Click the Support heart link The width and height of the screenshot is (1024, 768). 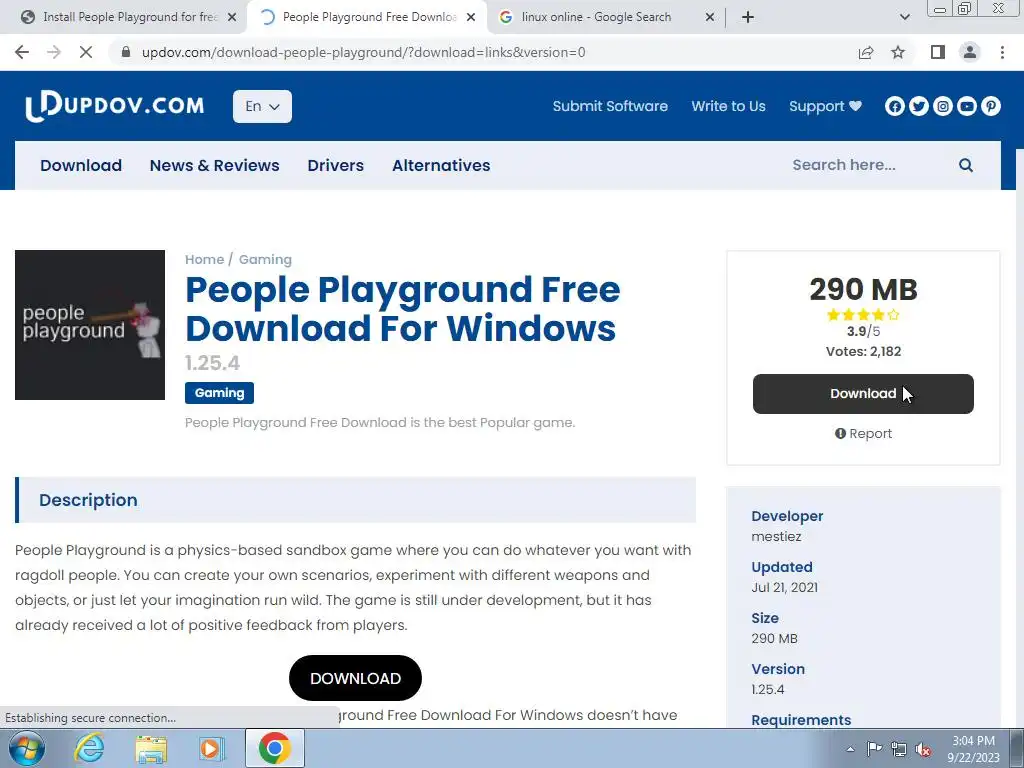(x=825, y=106)
